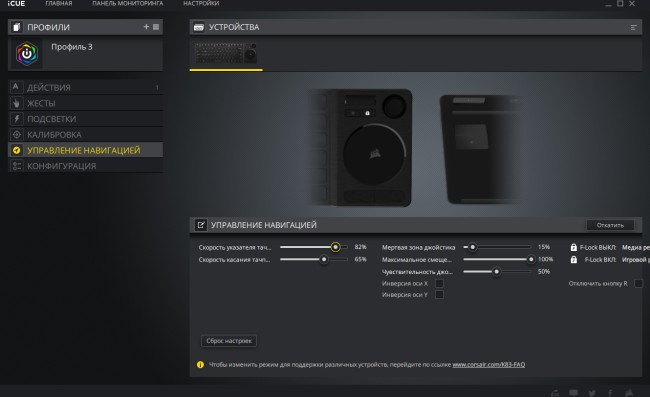Image resolution: width=650 pixels, height=397 pixels.
Task: Click the yellow info icon
Action: (200, 365)
